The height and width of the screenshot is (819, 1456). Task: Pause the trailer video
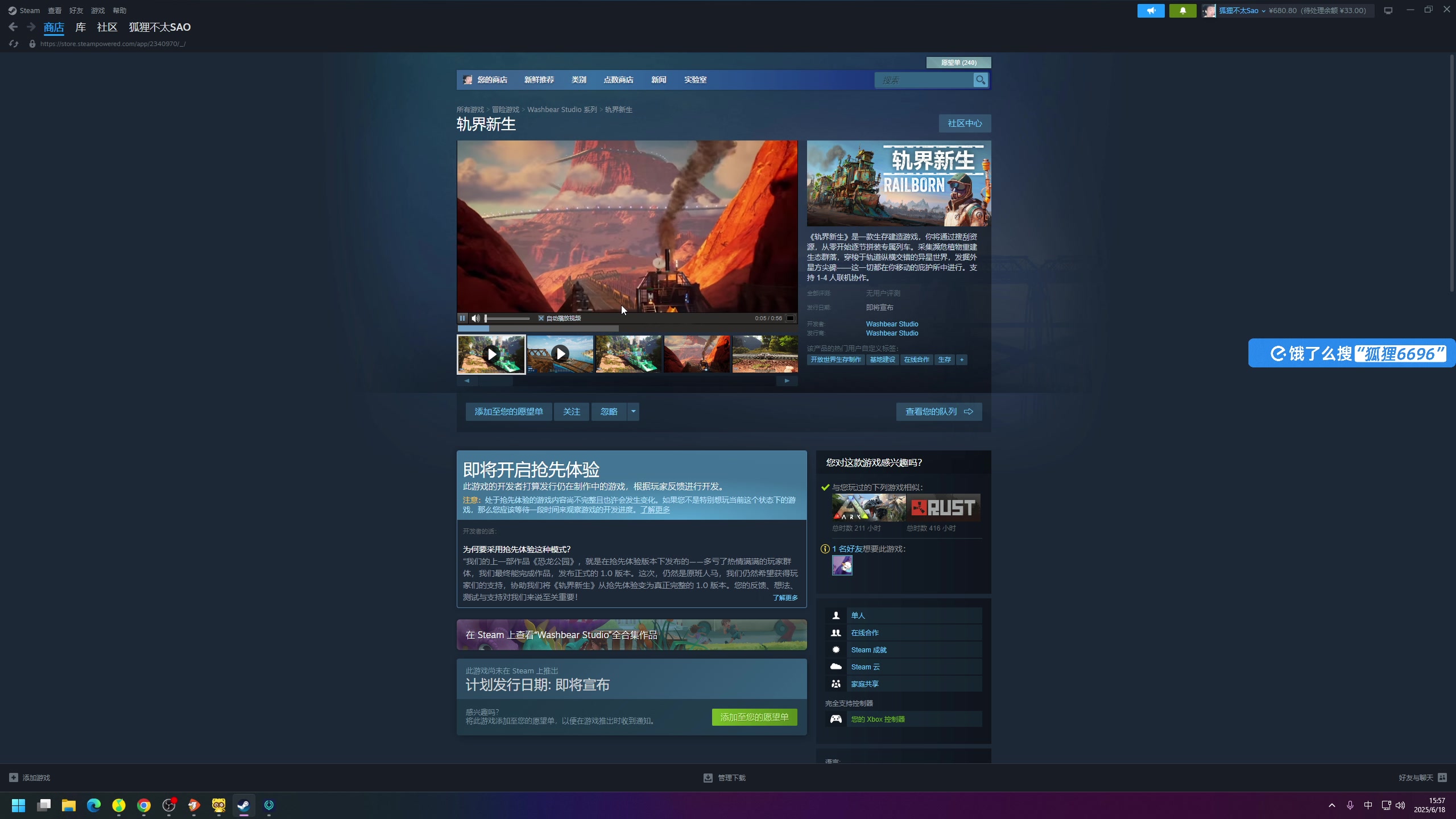tap(462, 318)
